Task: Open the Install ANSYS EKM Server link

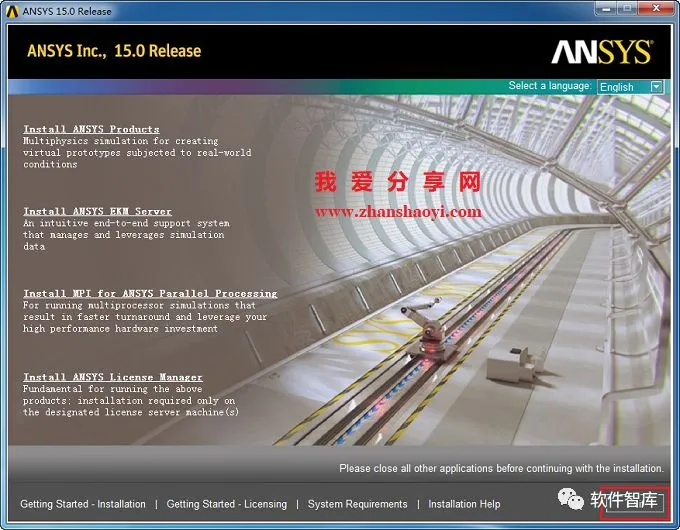Action: pos(97,211)
